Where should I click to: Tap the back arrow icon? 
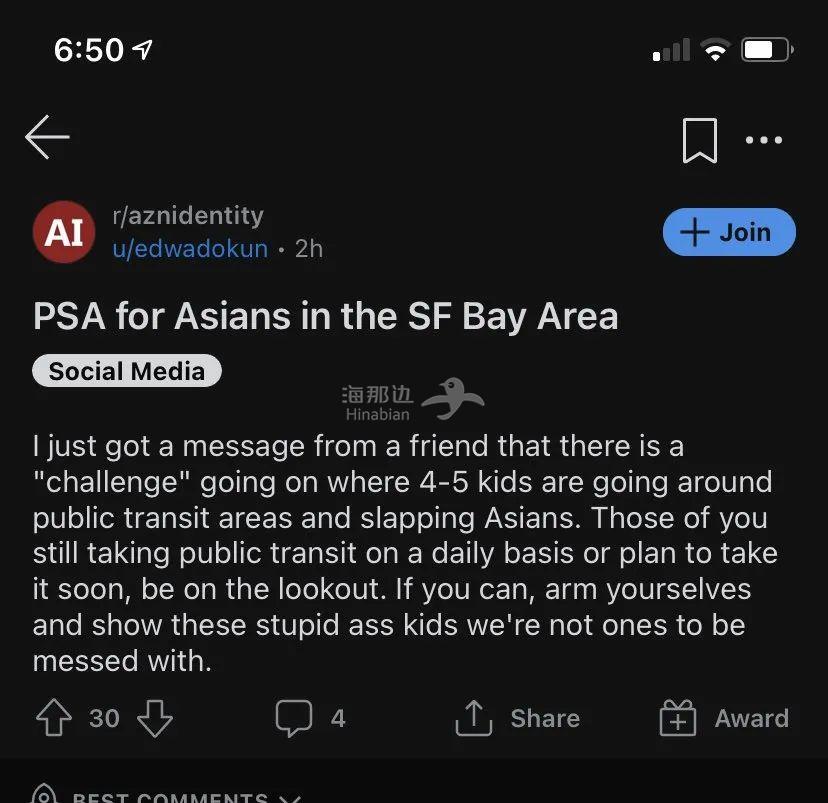coord(47,137)
